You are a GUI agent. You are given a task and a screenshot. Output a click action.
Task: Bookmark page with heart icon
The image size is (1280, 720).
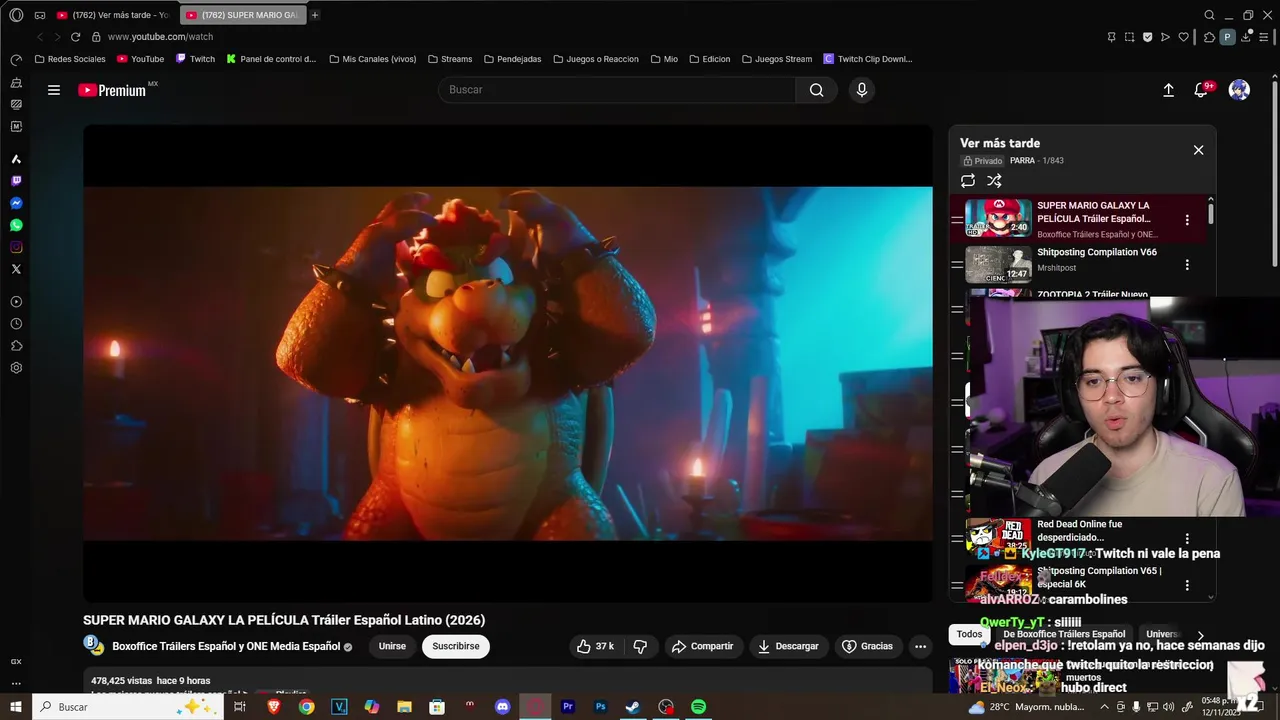click(1184, 37)
